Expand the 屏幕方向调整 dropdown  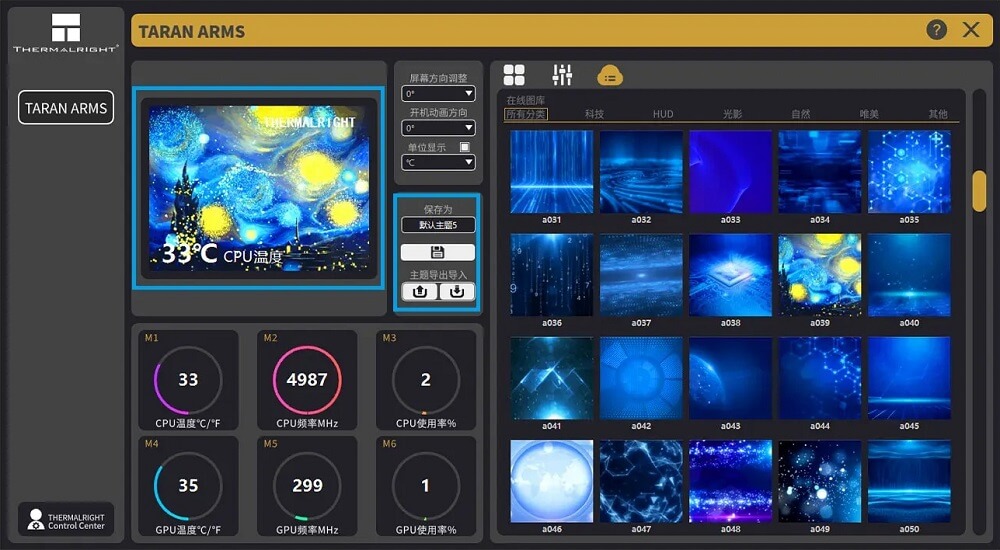coord(438,94)
